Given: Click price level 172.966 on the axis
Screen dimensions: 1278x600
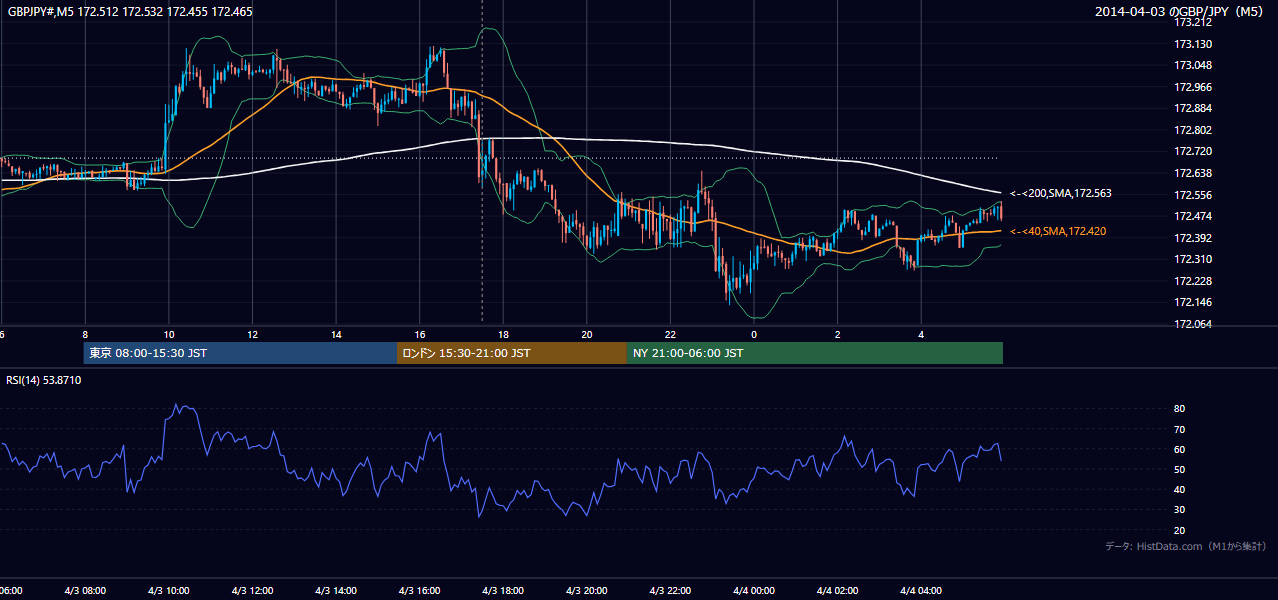Looking at the screenshot, I should pyautogui.click(x=1193, y=87).
